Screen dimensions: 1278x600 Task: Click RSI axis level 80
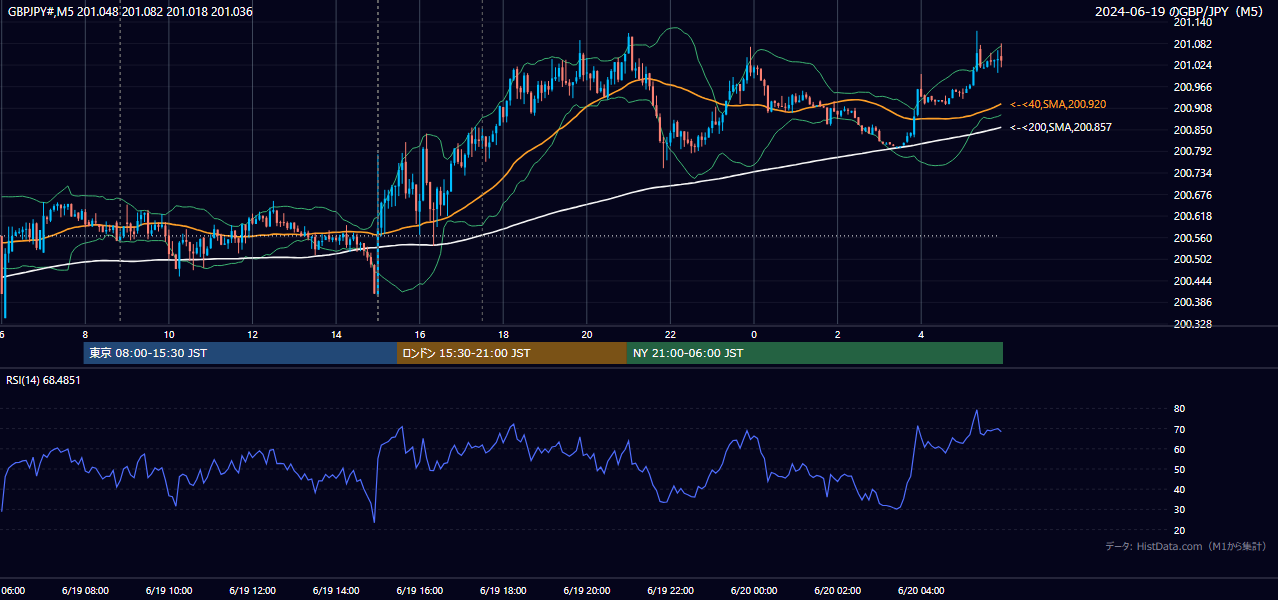pyautogui.click(x=1179, y=409)
